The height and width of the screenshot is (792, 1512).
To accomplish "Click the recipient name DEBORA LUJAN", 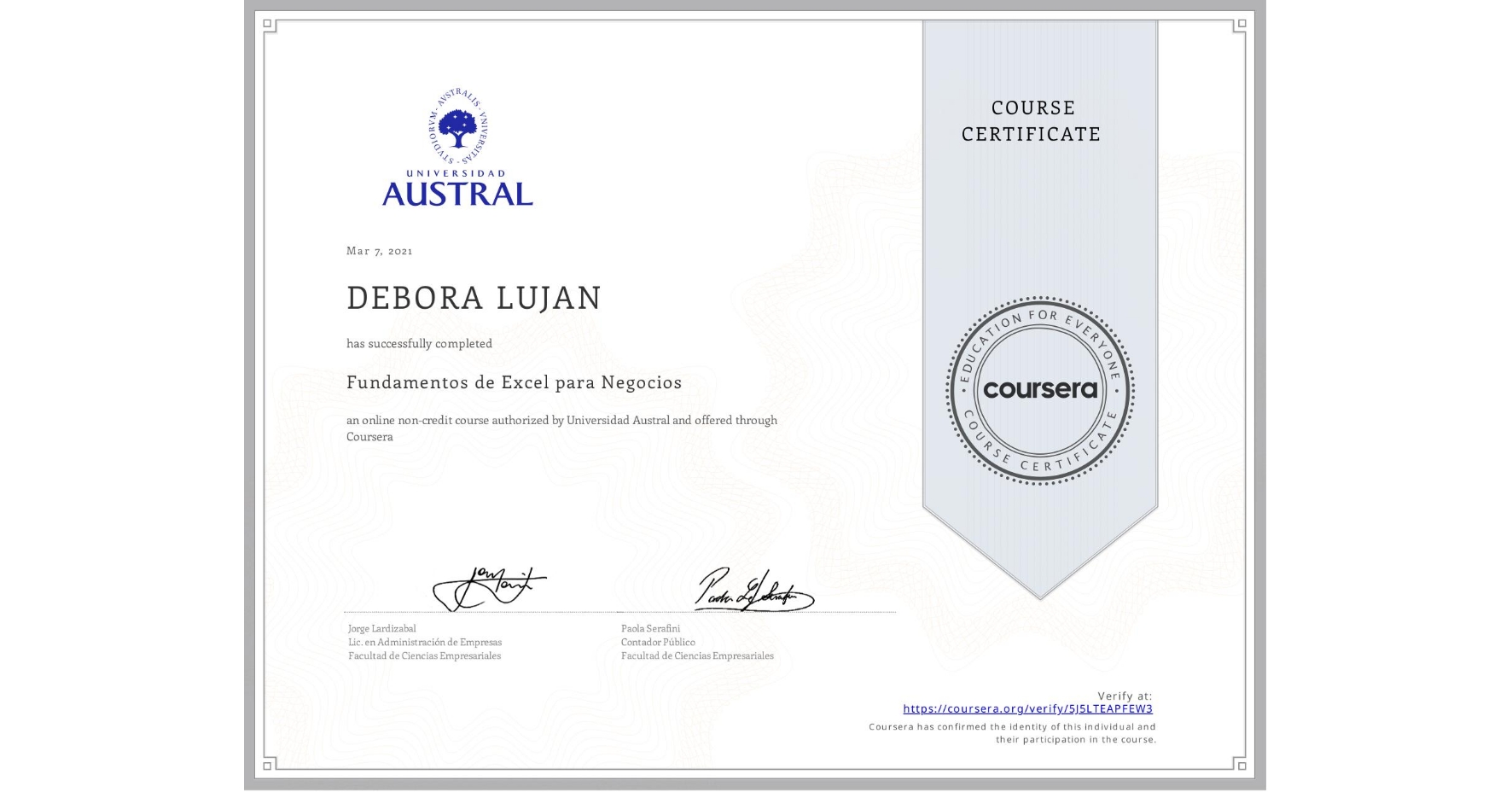I will point(473,298).
